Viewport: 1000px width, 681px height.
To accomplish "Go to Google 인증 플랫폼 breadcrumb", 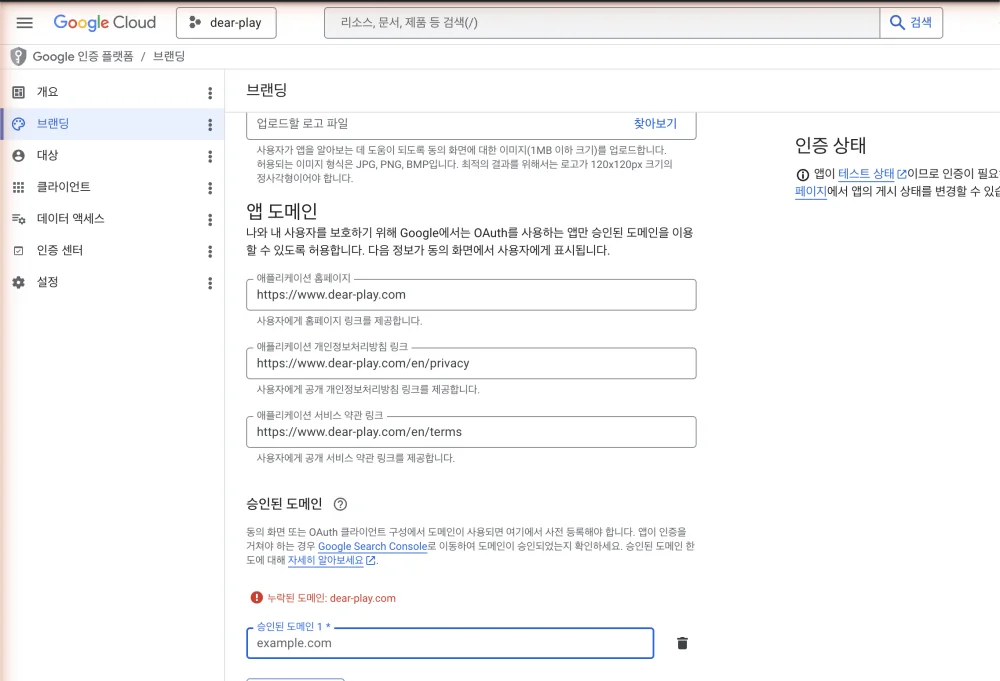I will [x=83, y=57].
